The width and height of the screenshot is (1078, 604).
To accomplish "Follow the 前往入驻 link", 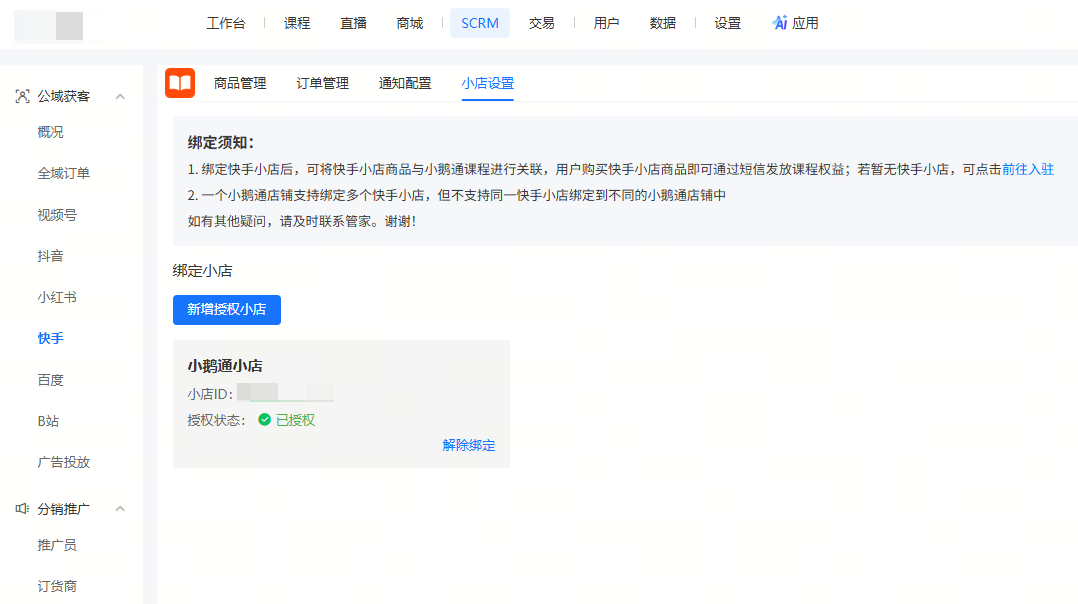I will [x=1028, y=169].
